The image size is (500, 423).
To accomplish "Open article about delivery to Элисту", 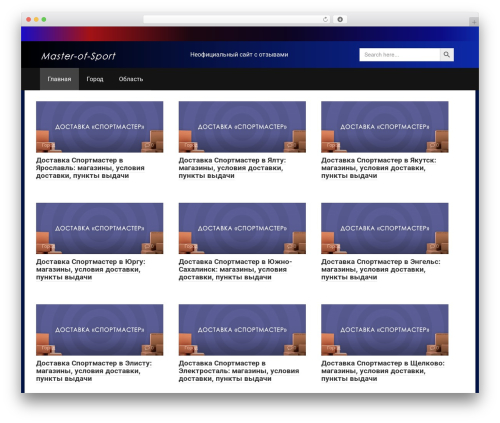I will (94, 371).
